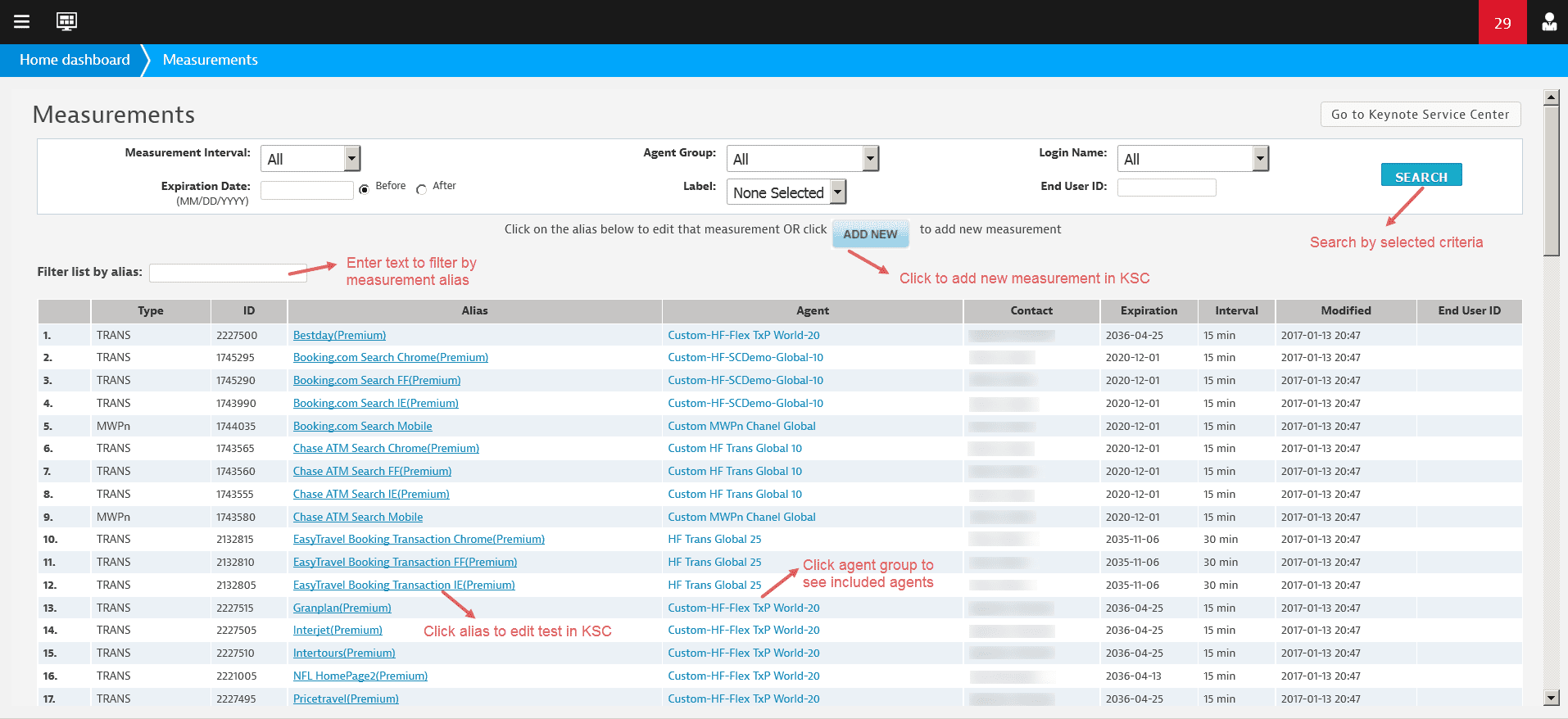Open the Pricetravel(Premium) alias link
1568x719 pixels.
click(346, 699)
